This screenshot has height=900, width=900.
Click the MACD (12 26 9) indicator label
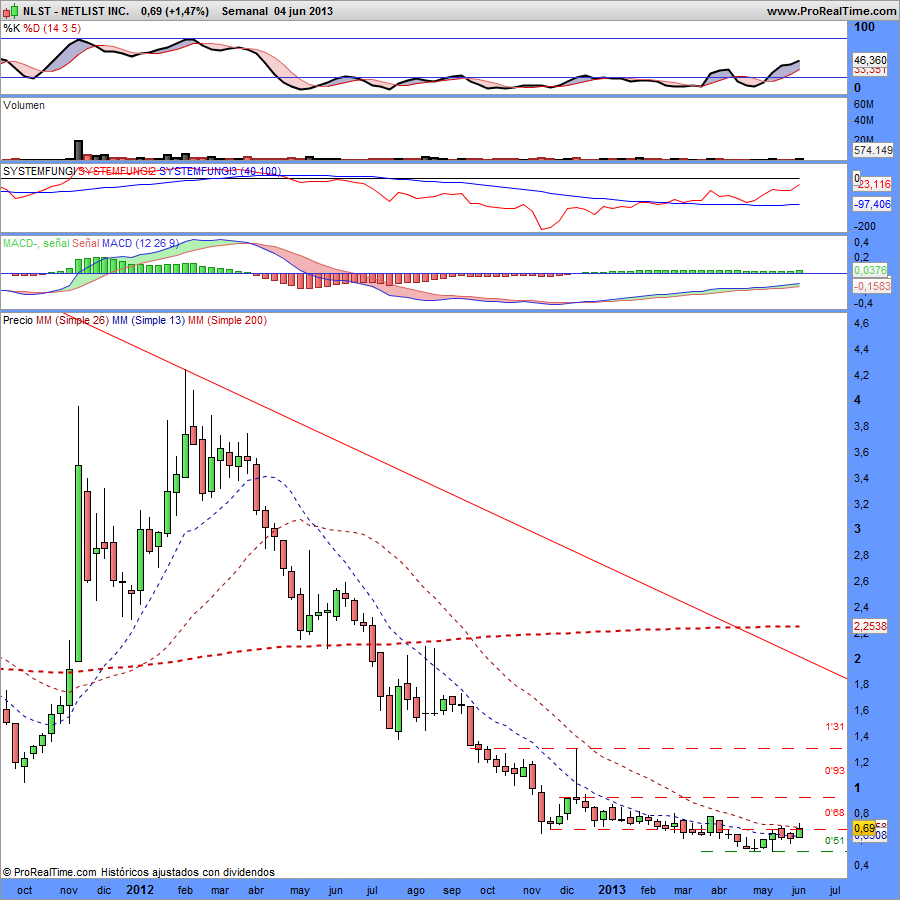[x=141, y=243]
